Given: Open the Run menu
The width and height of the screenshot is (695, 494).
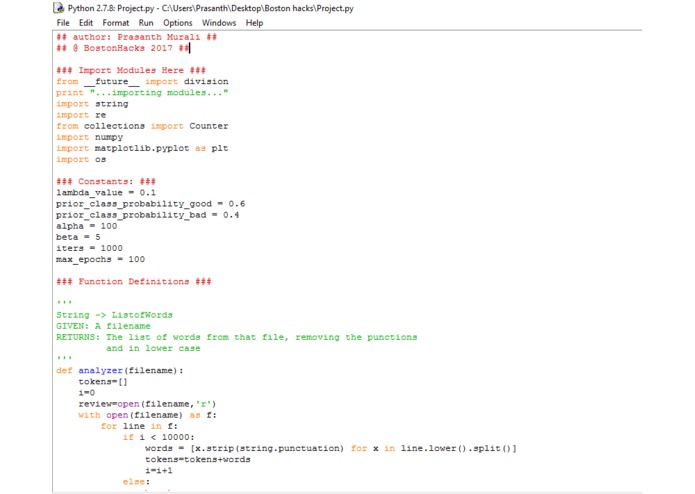Looking at the screenshot, I should click(x=146, y=23).
